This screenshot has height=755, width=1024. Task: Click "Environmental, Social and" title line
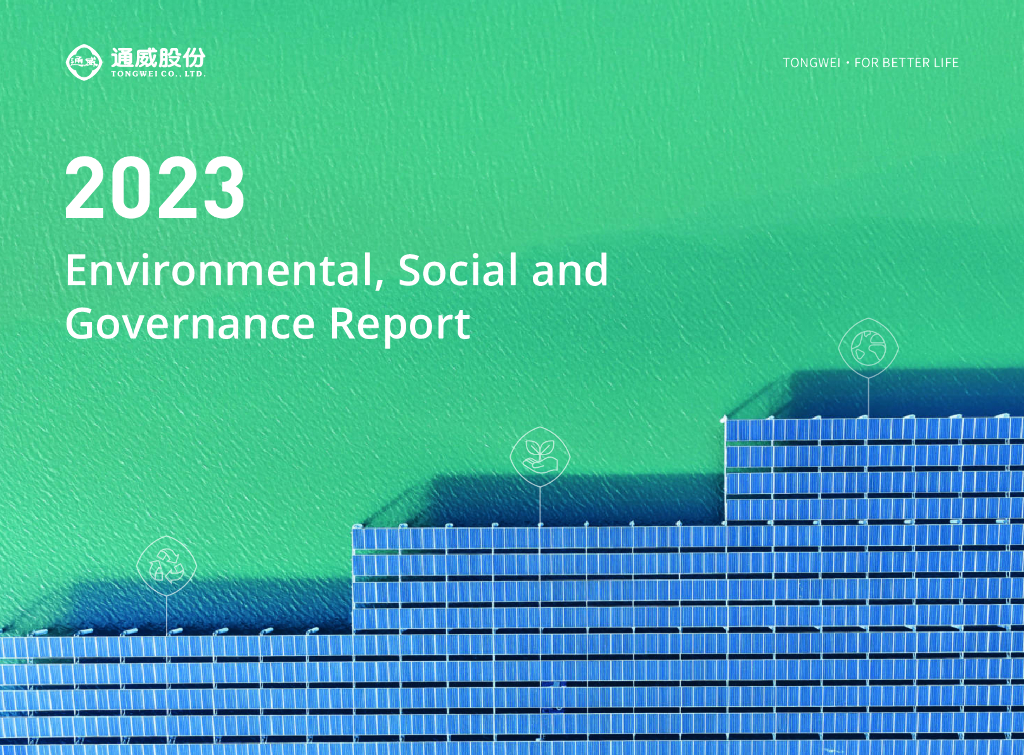337,270
